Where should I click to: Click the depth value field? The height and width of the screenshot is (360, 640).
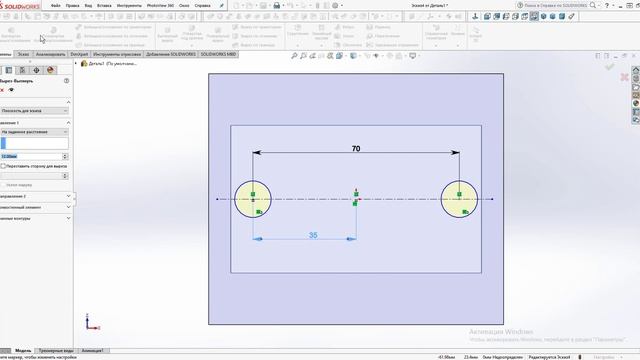(31, 156)
